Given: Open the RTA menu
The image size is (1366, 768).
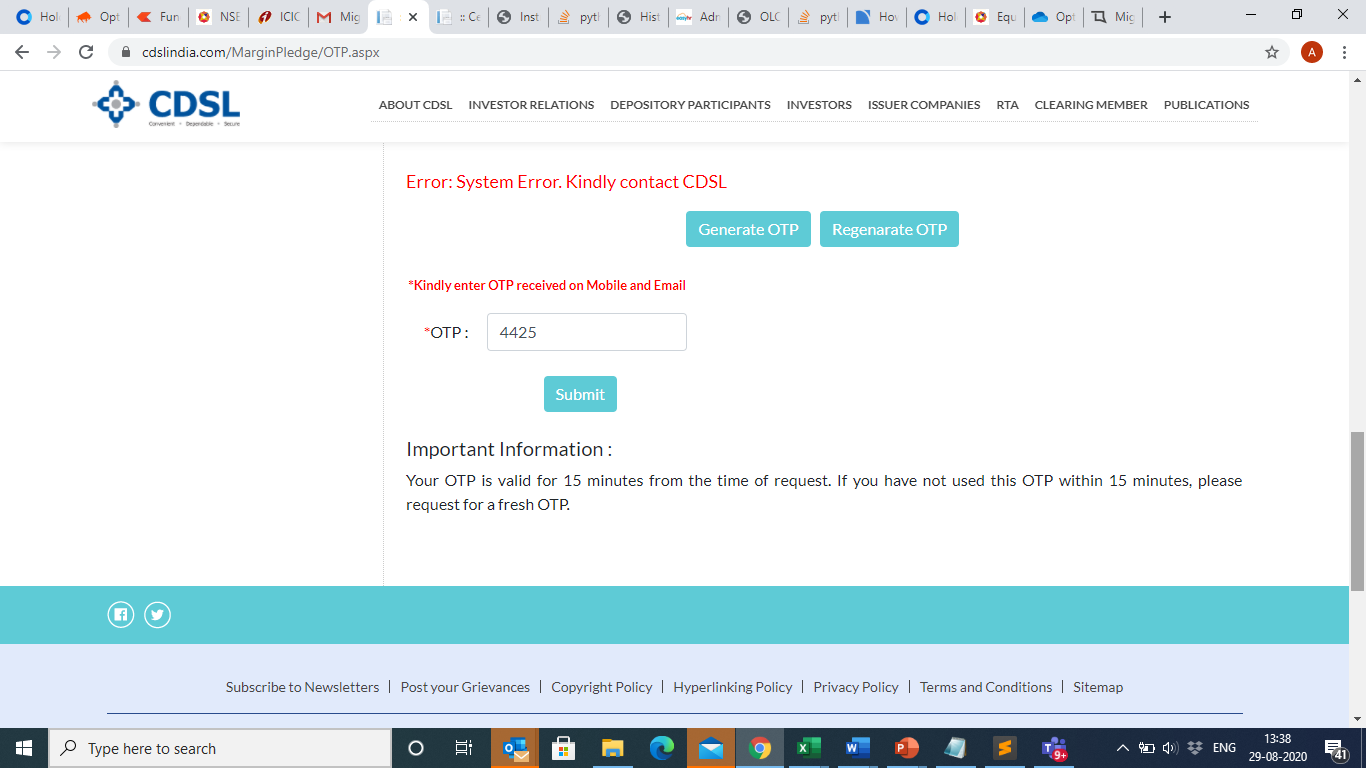Looking at the screenshot, I should pyautogui.click(x=1007, y=105).
